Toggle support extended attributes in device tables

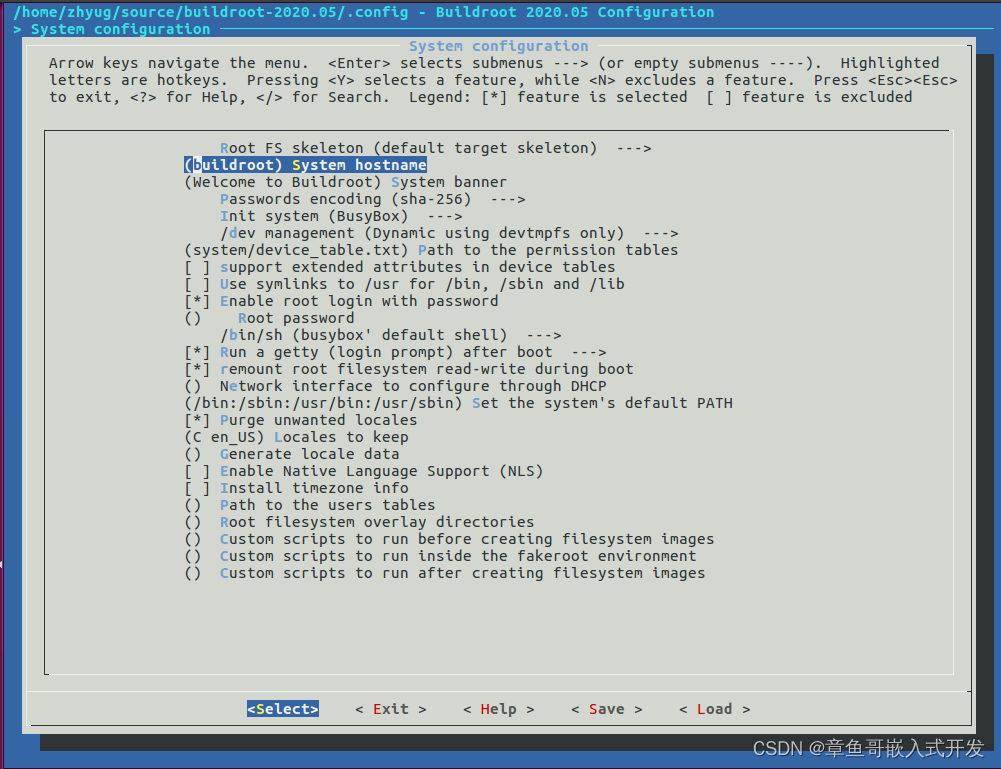[400, 267]
